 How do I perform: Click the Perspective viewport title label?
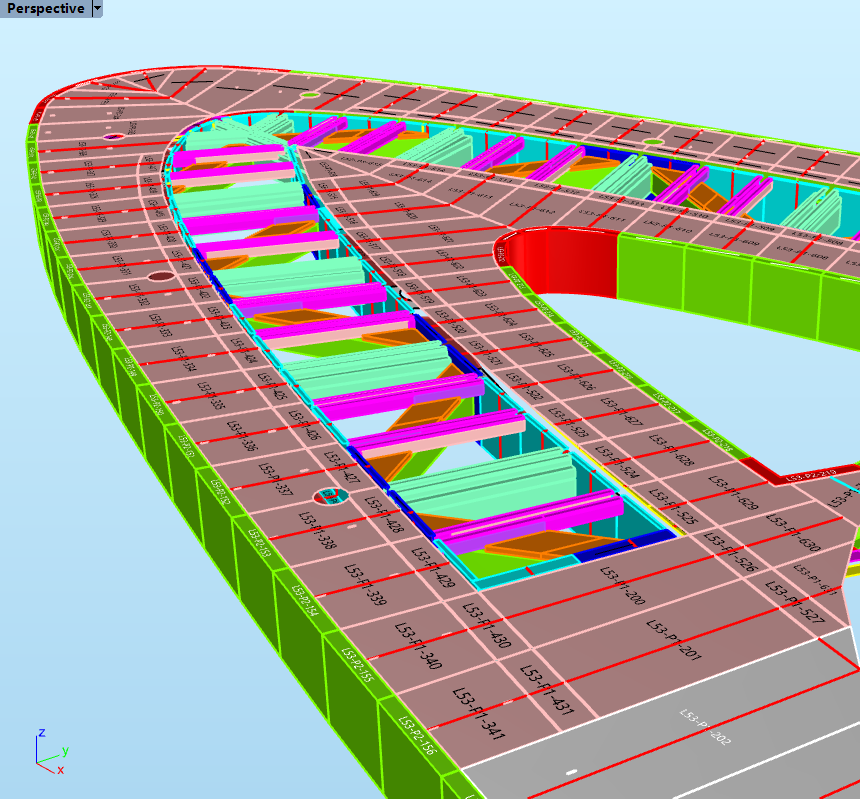[x=45, y=8]
